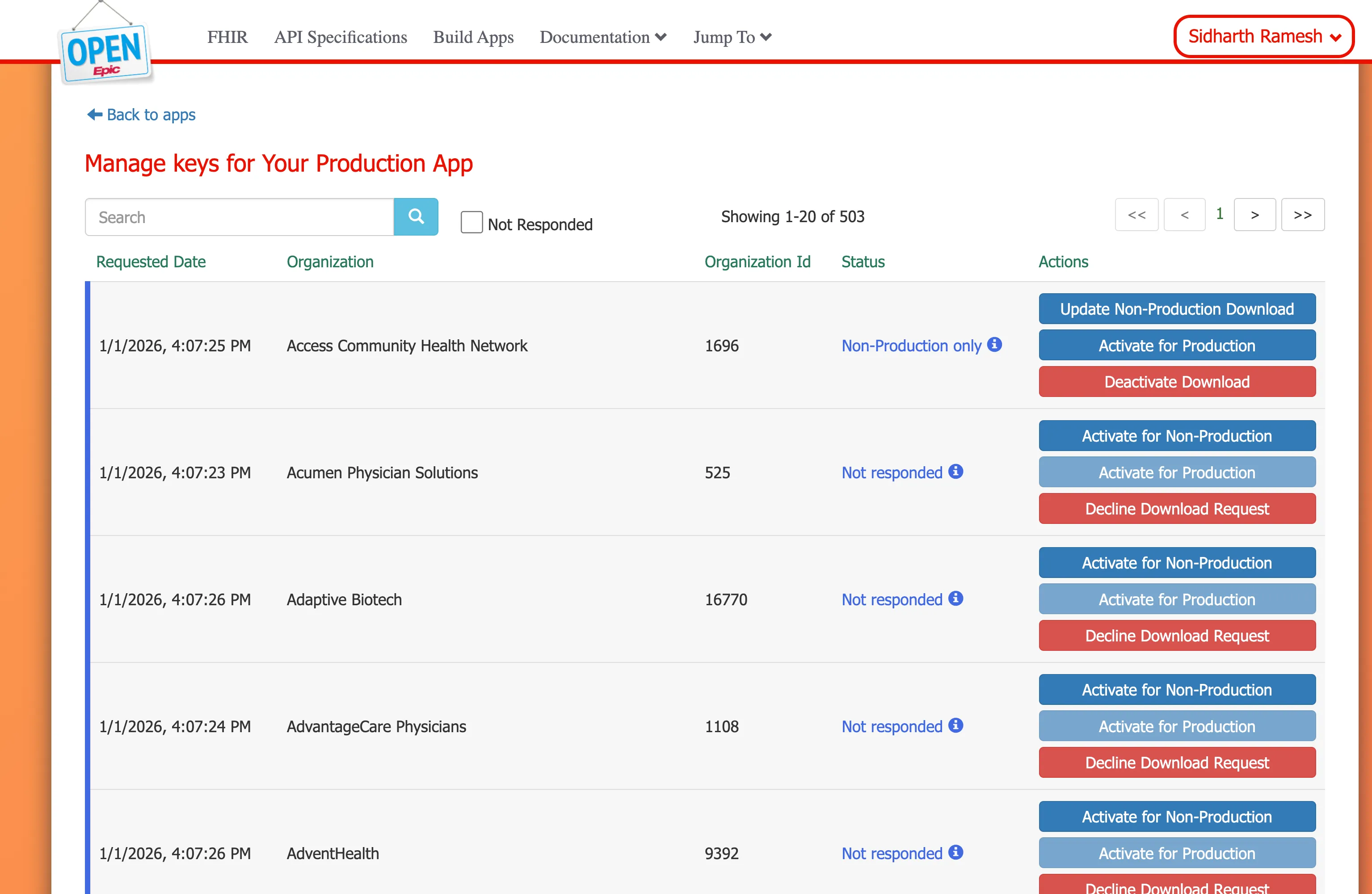1372x894 pixels.
Task: Activate Adaptive Biotech for Production
Action: click(1177, 599)
